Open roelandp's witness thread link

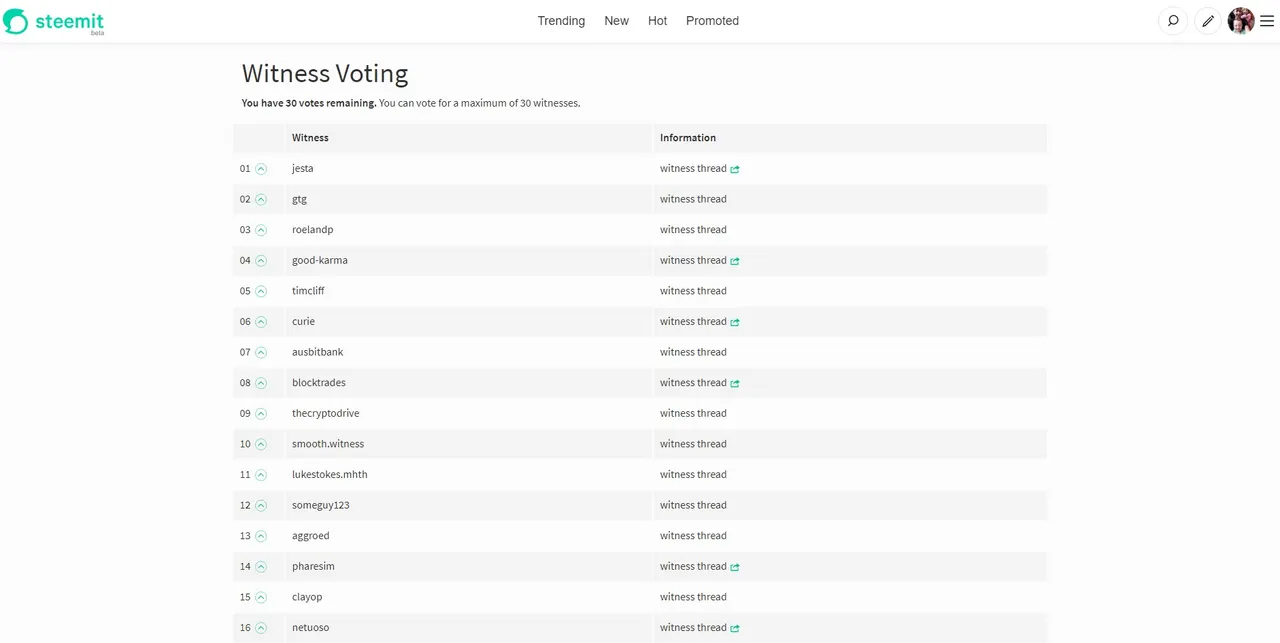pos(693,230)
